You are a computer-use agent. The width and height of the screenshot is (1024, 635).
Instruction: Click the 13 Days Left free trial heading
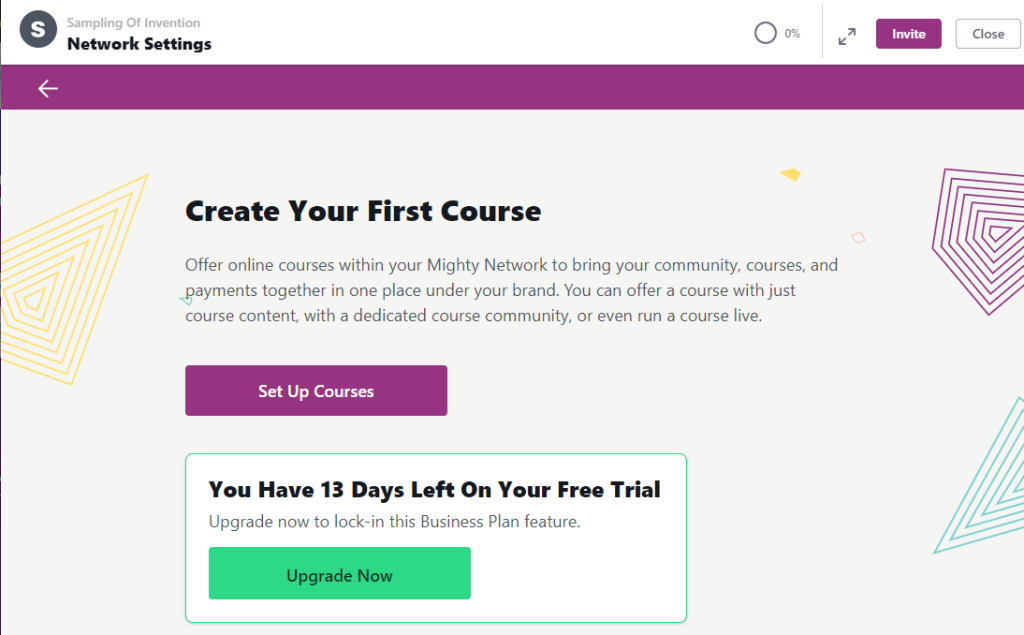click(434, 489)
